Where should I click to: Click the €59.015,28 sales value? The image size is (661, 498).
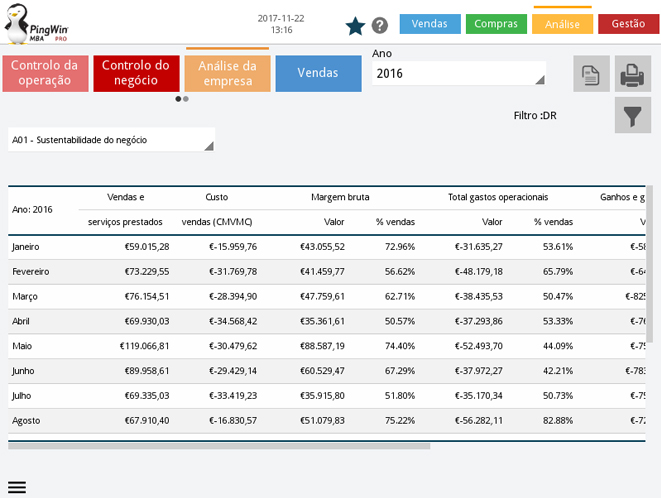147,247
